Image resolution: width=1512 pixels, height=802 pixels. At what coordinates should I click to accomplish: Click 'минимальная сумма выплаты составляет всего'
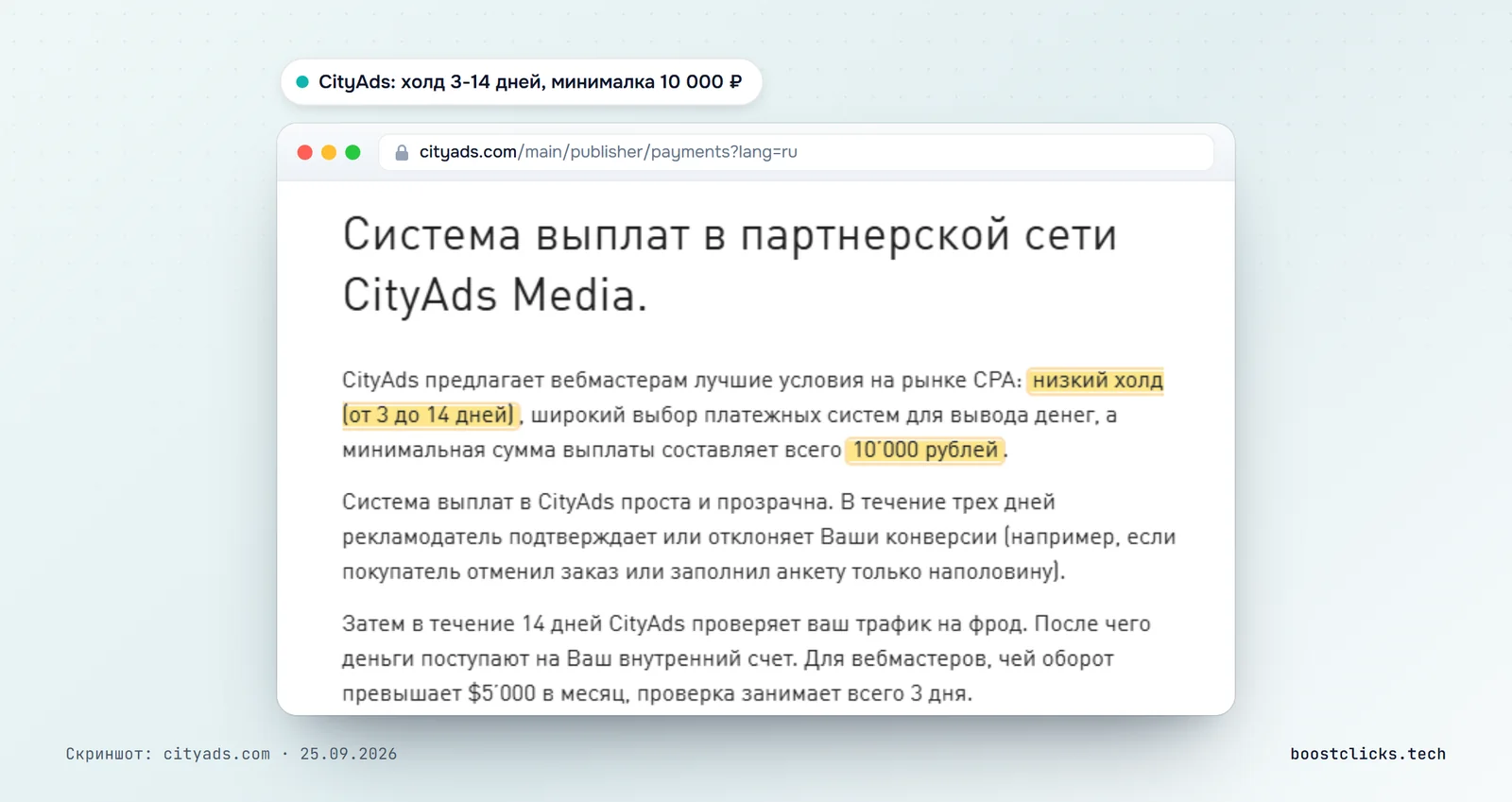coord(592,450)
